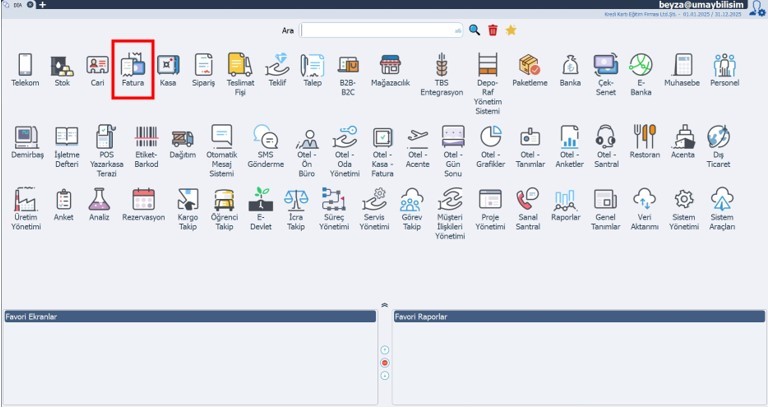Open the Çek-Senet module
768x408 pixels.
[x=605, y=68]
